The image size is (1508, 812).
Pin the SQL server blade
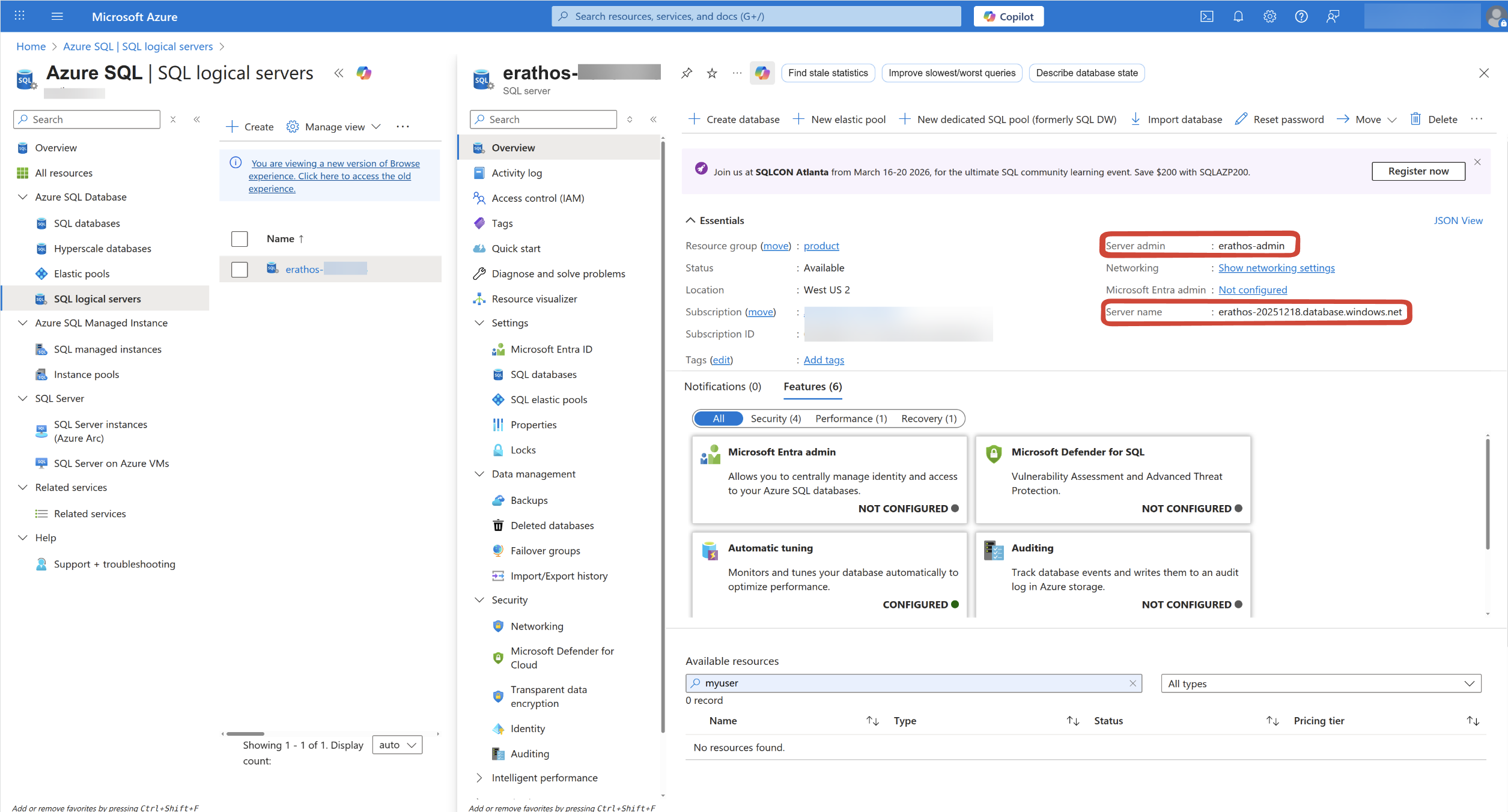coord(687,73)
